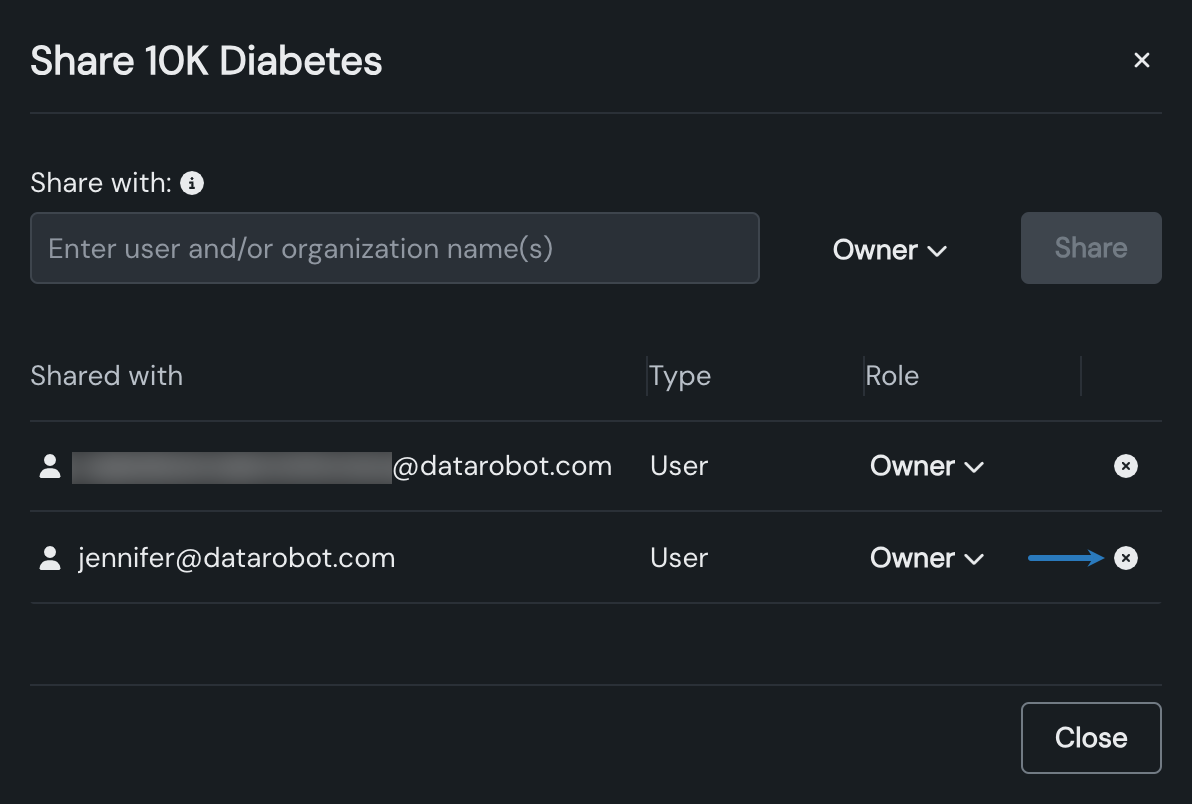Remove jennifer@datarobot.com with the x icon
This screenshot has height=804, width=1192.
1126,558
